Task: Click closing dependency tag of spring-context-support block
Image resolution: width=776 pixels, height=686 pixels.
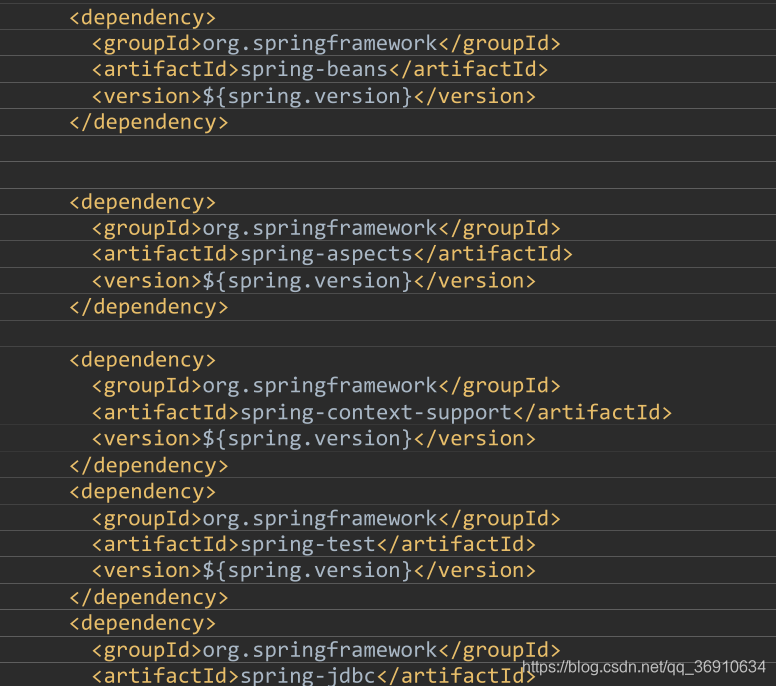Action: [148, 465]
